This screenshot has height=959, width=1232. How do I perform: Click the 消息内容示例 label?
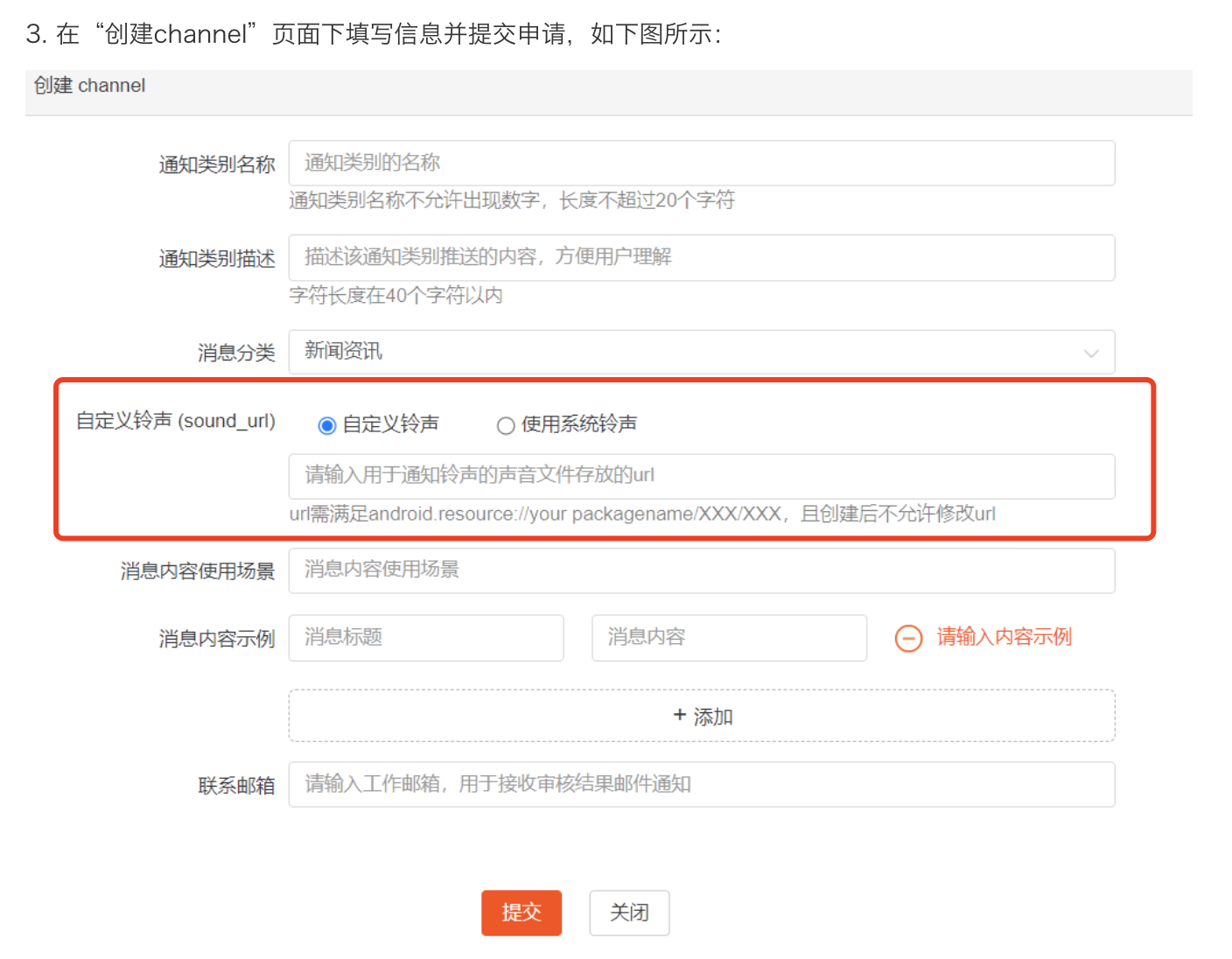tap(217, 639)
